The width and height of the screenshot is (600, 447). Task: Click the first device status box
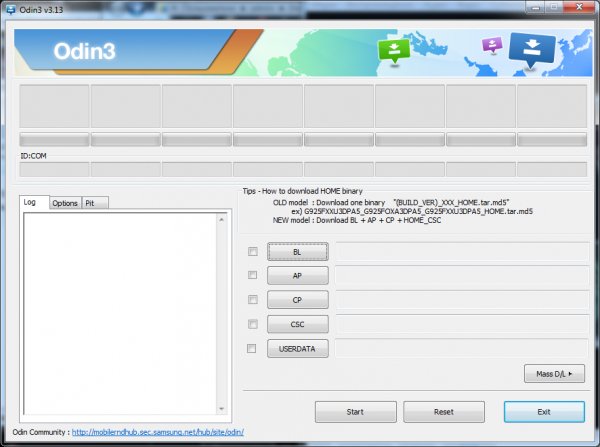[54, 106]
